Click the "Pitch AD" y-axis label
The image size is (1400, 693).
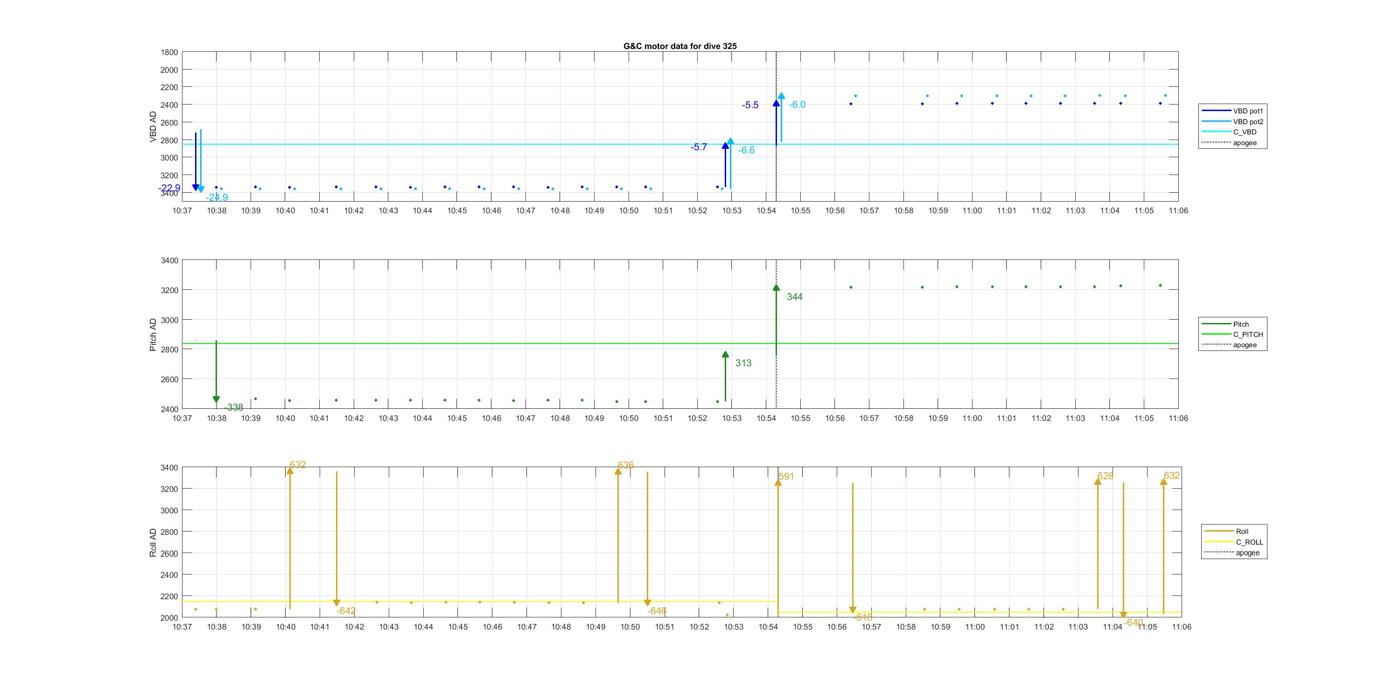tap(154, 334)
